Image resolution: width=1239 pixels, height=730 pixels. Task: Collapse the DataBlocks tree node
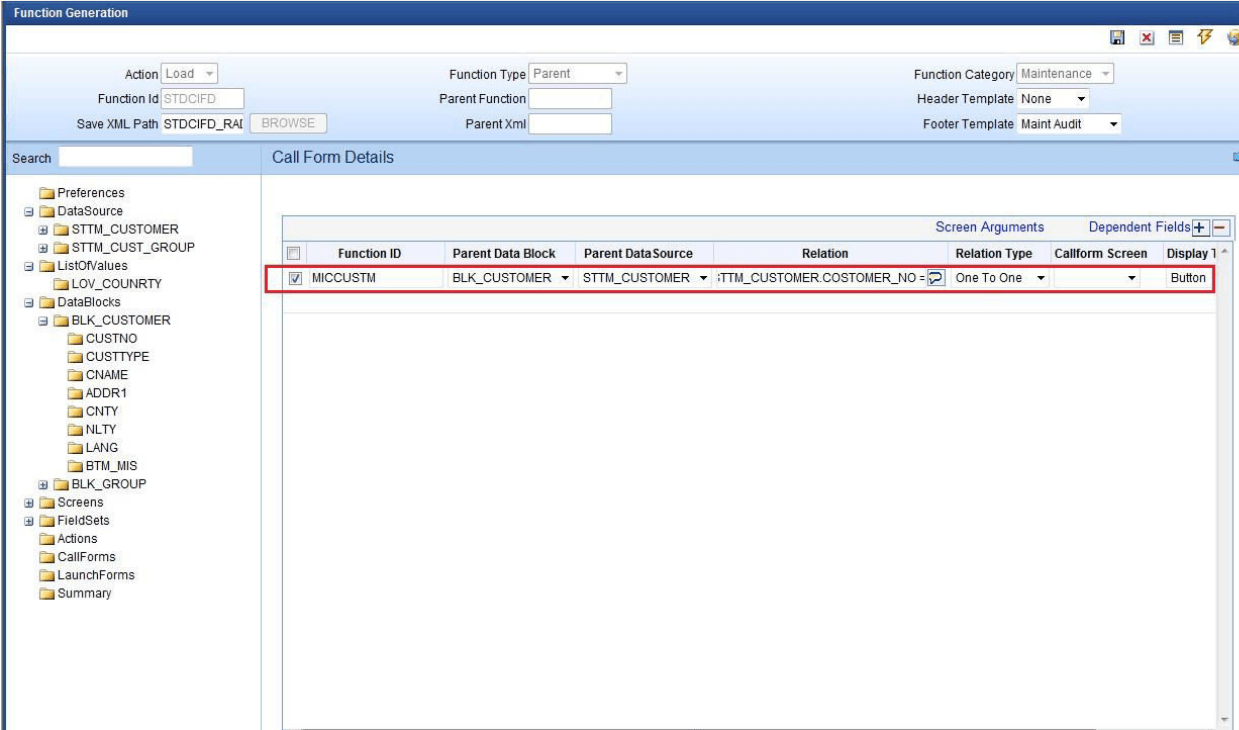coord(28,302)
